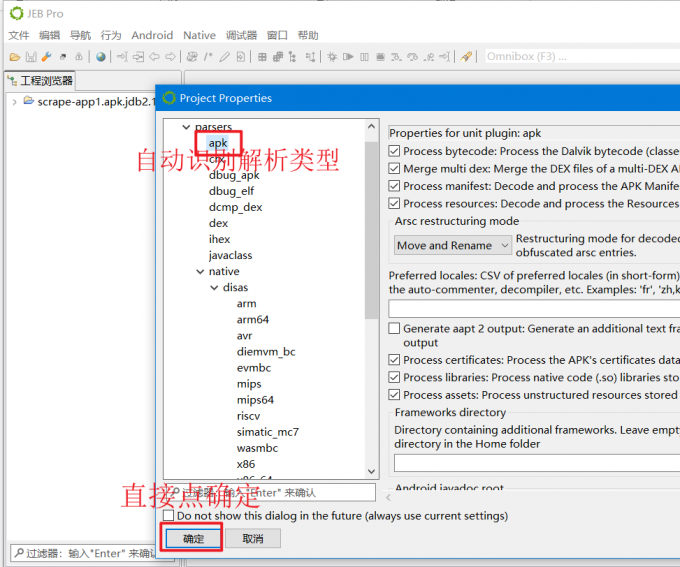Click the save floppy disk toolbar icon
680x567 pixels.
click(x=29, y=57)
